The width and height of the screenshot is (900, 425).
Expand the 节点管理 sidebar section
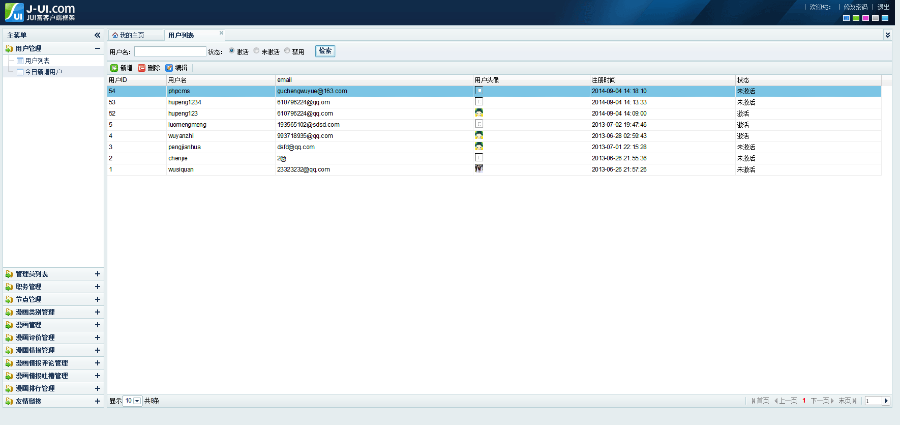(97, 299)
